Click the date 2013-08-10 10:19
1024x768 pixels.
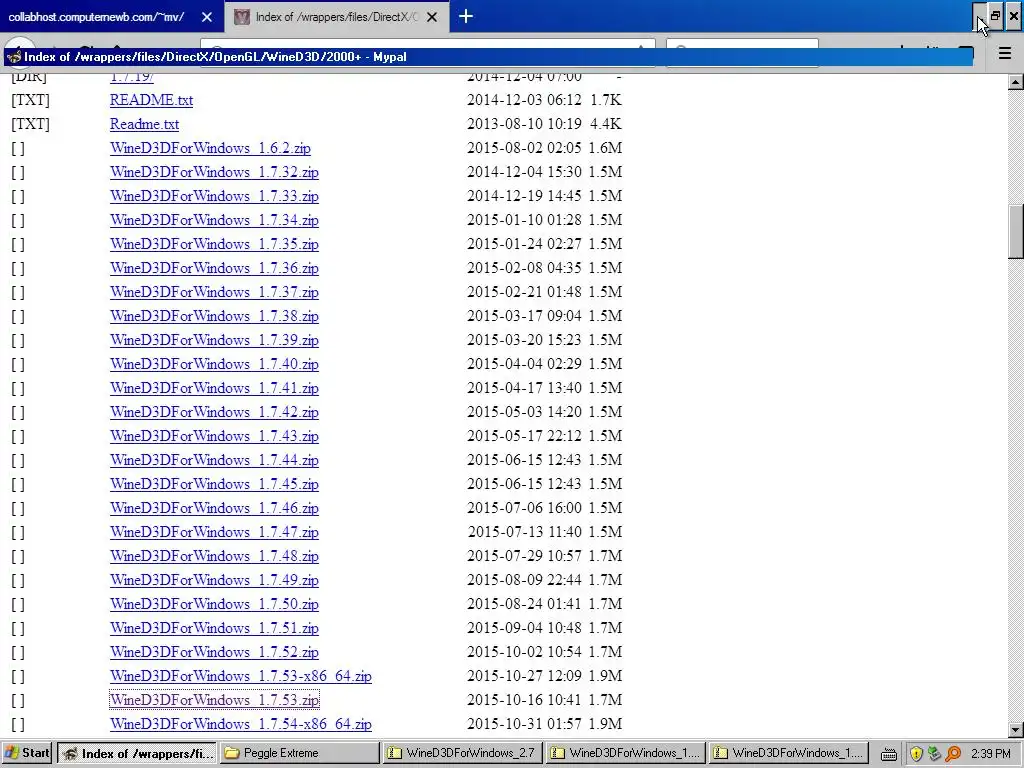[524, 124]
